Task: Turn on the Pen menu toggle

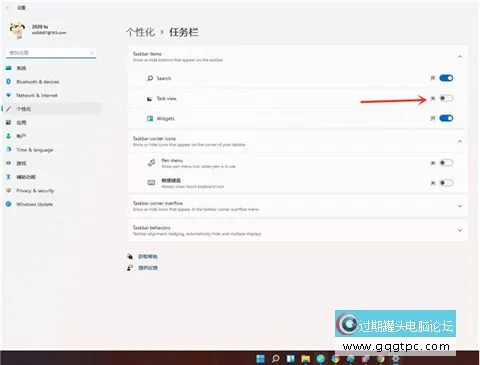Action: pos(446,163)
